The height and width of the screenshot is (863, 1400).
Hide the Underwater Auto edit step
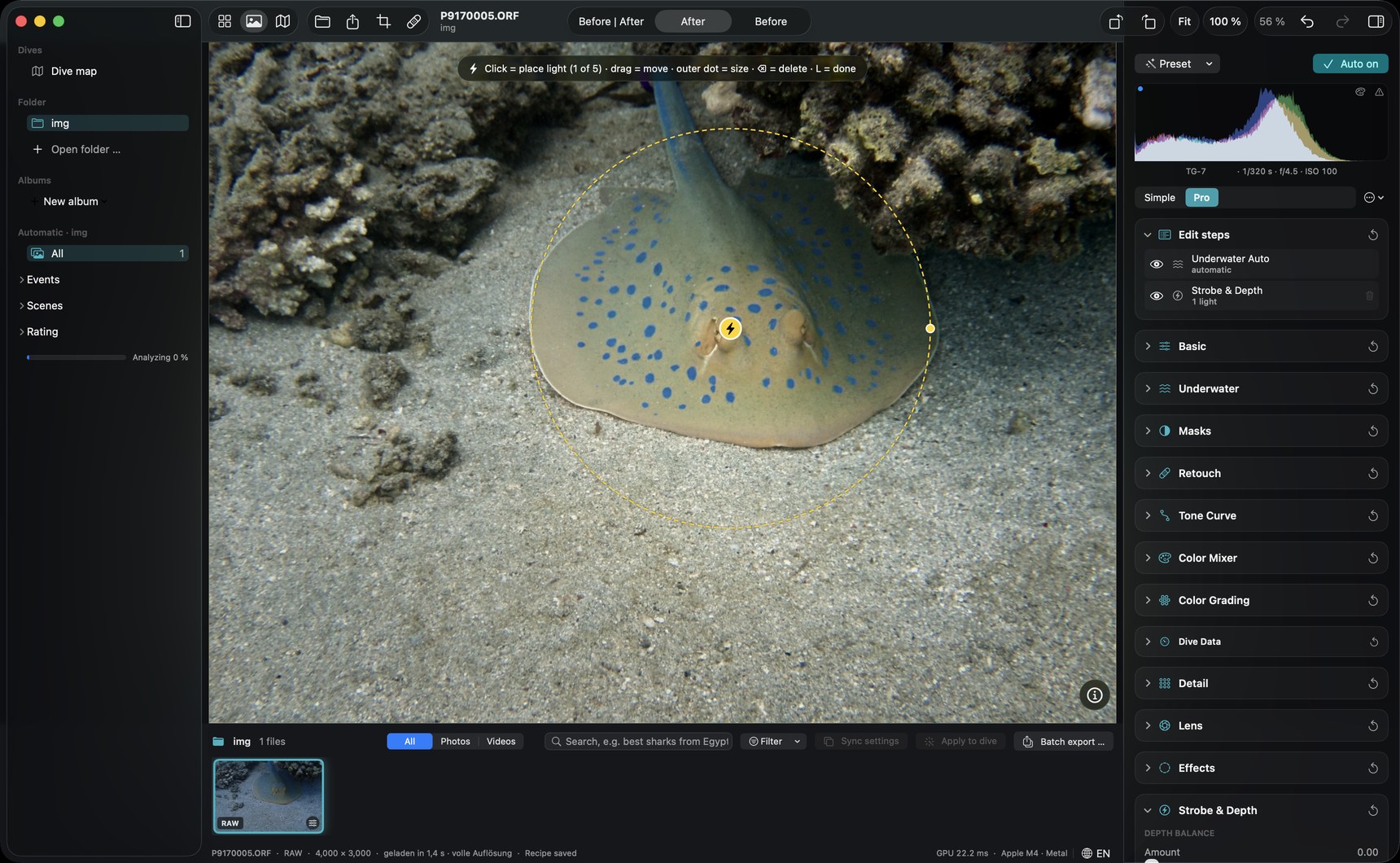pyautogui.click(x=1156, y=264)
